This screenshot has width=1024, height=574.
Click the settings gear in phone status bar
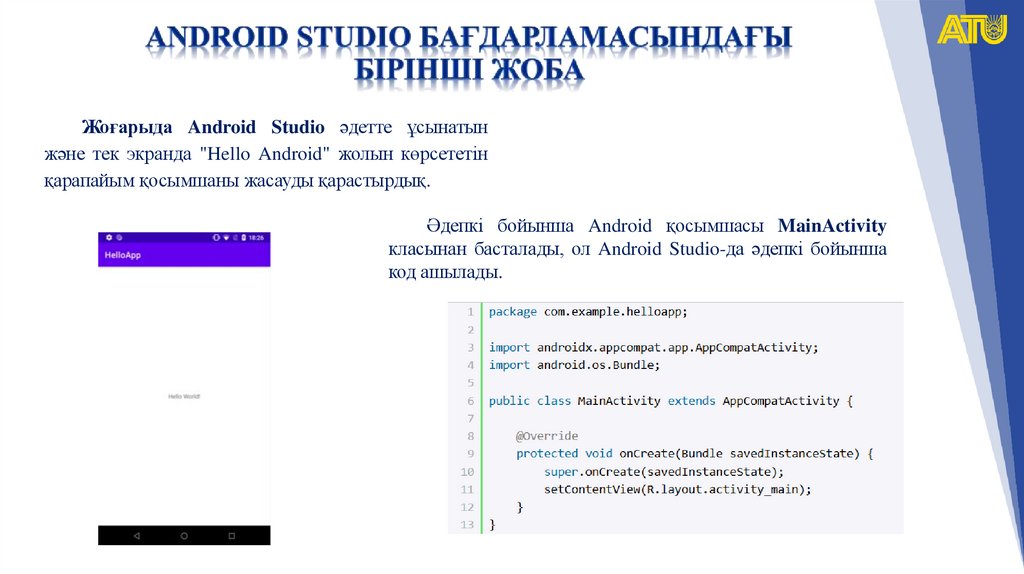(x=109, y=238)
